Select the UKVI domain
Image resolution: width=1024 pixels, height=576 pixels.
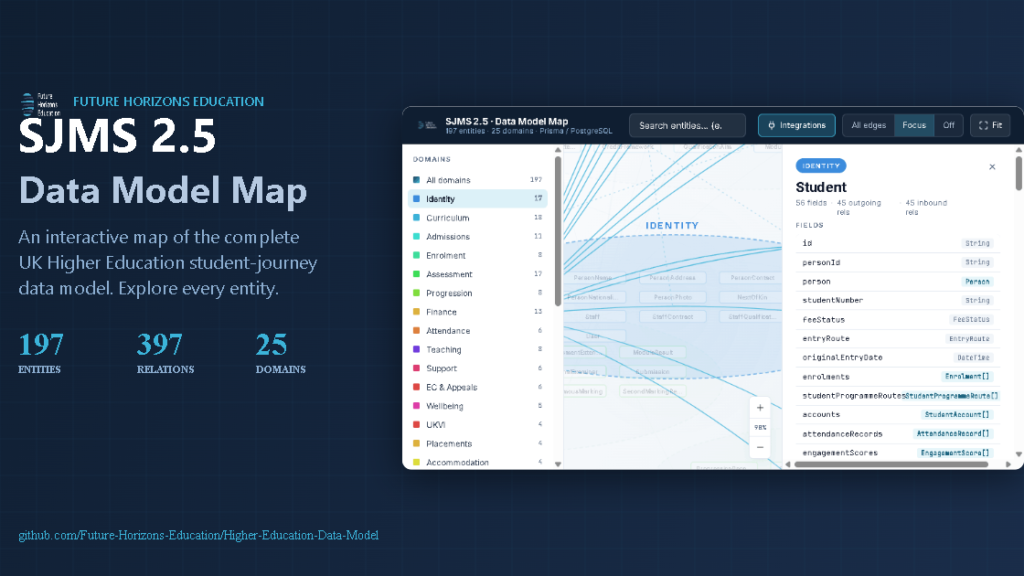[477, 425]
